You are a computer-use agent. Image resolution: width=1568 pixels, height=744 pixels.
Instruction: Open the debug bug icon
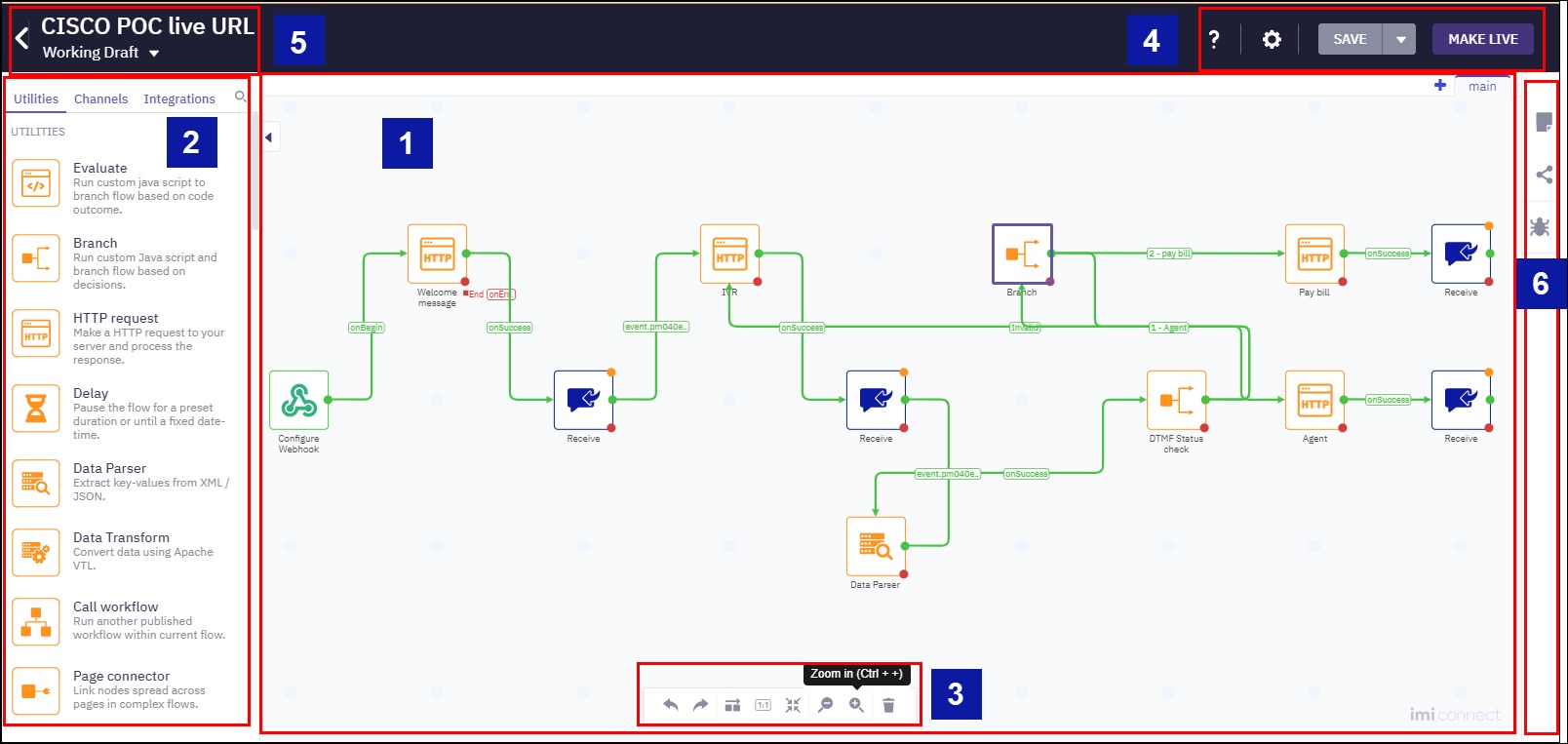(x=1540, y=227)
